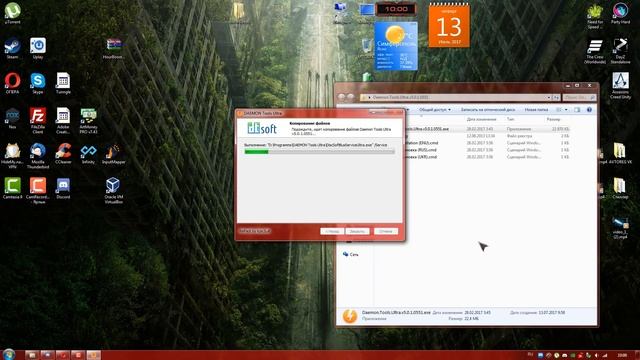Click Записать на оптический диск in Explorer

pyautogui.click(x=488, y=109)
